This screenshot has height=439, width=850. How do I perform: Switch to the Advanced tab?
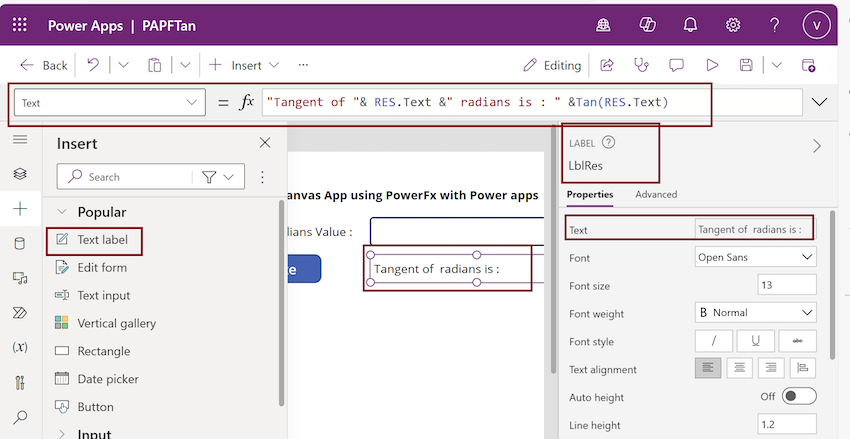[x=656, y=195]
